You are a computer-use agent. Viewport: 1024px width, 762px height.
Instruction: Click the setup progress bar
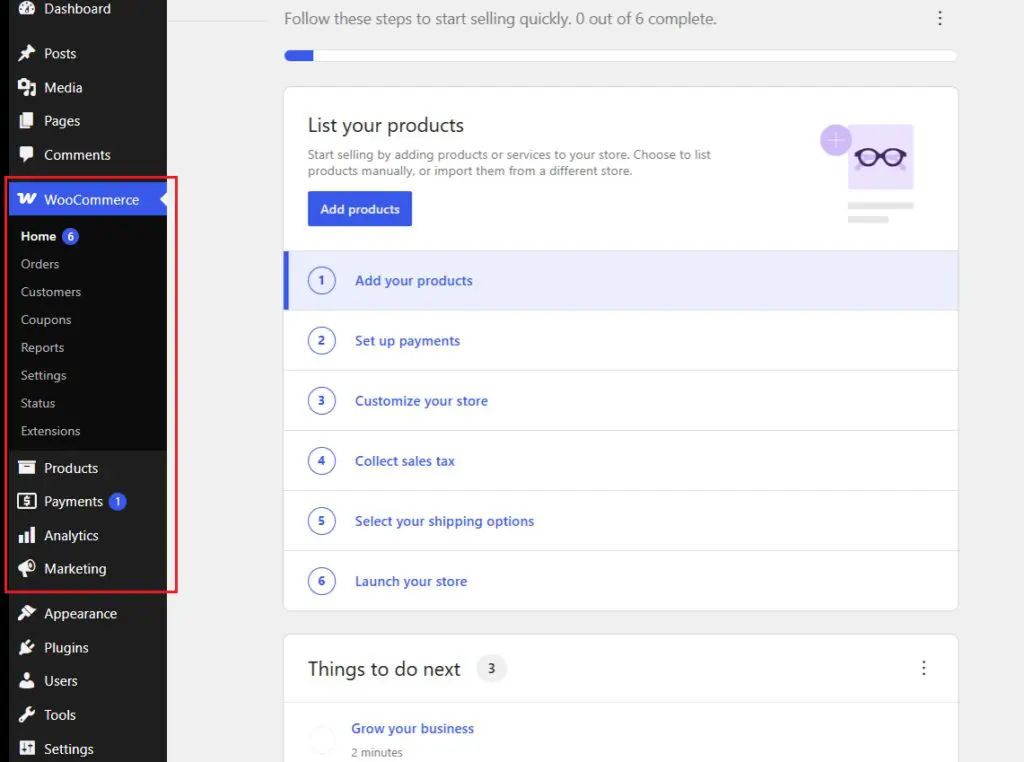coord(620,56)
